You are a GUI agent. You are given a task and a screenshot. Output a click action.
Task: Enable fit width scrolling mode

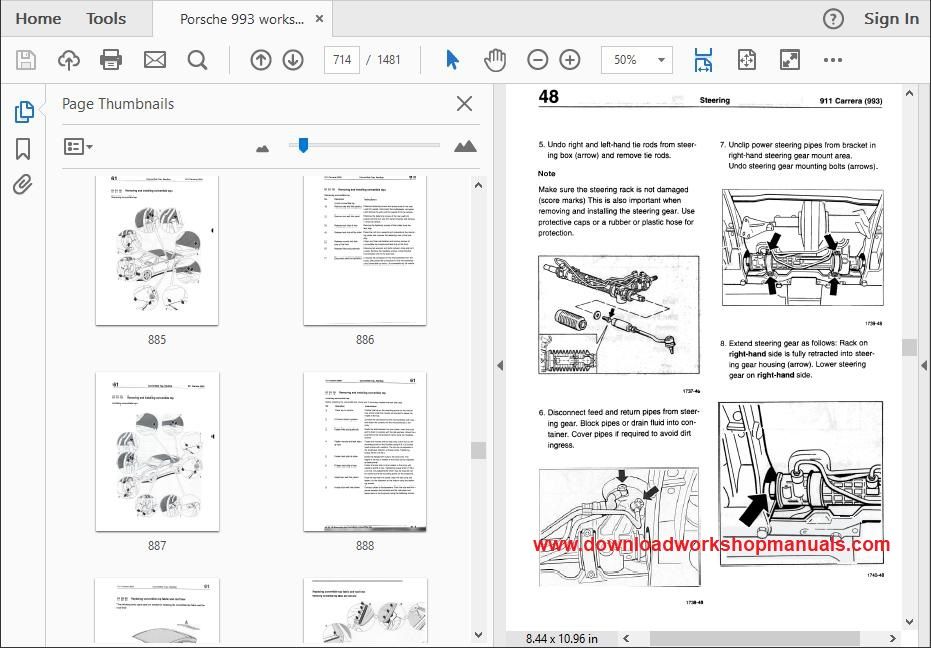[703, 60]
